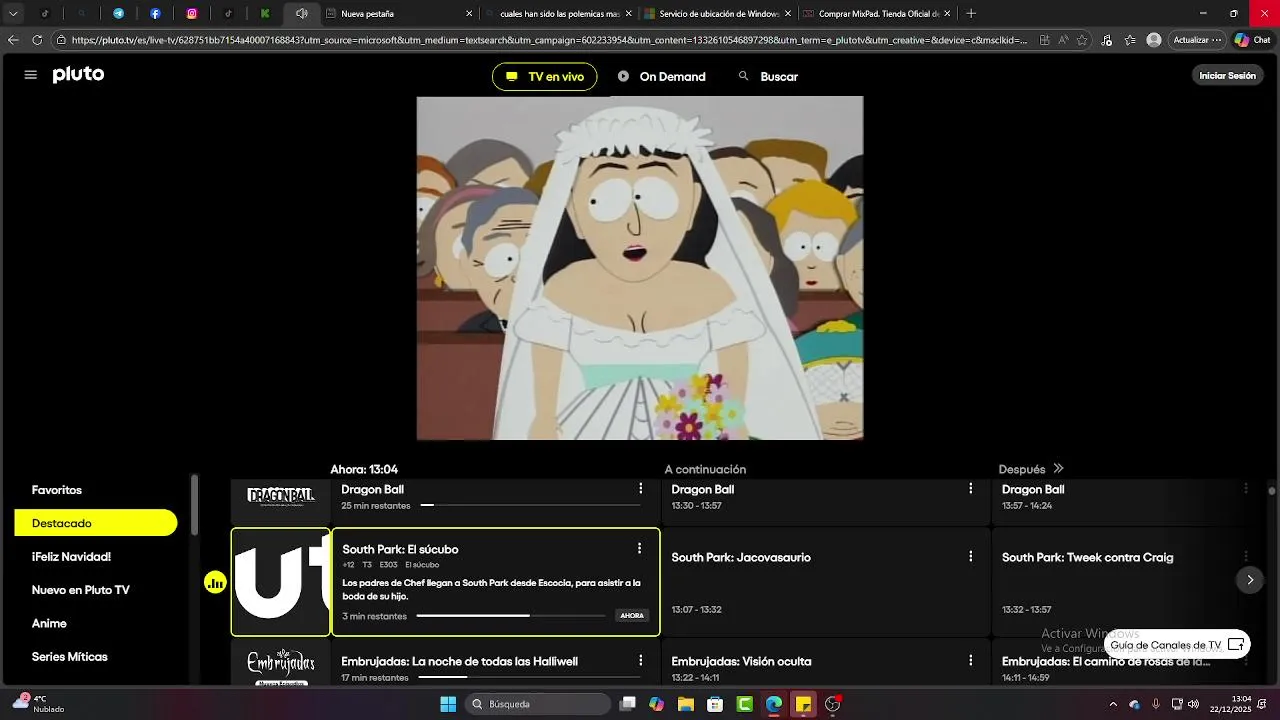This screenshot has width=1280, height=720.
Task: Open the Instagram pinned tab
Action: (192, 14)
